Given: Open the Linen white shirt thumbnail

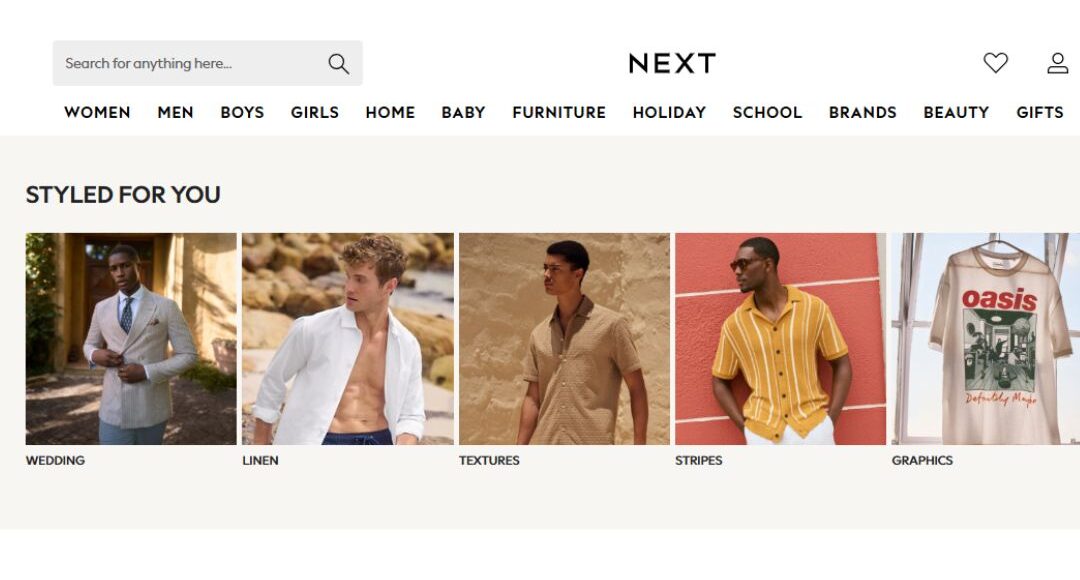Looking at the screenshot, I should tap(348, 339).
